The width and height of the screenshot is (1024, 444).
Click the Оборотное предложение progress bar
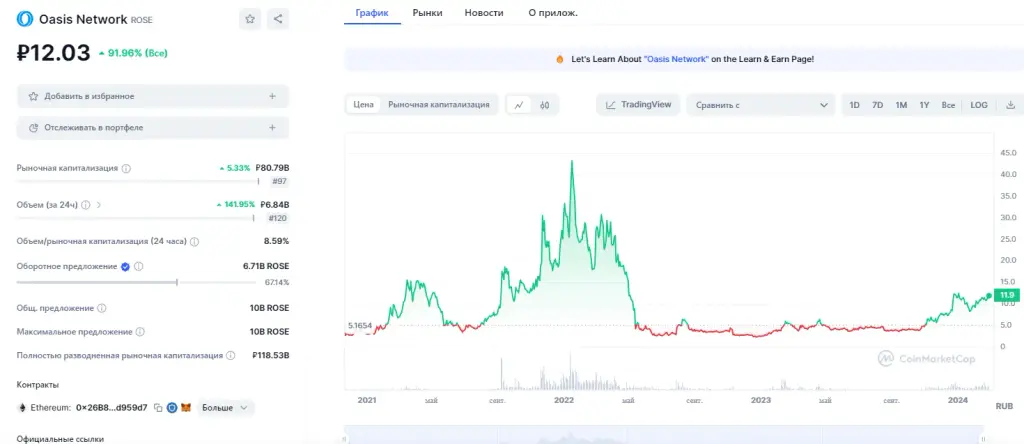[x=136, y=282]
